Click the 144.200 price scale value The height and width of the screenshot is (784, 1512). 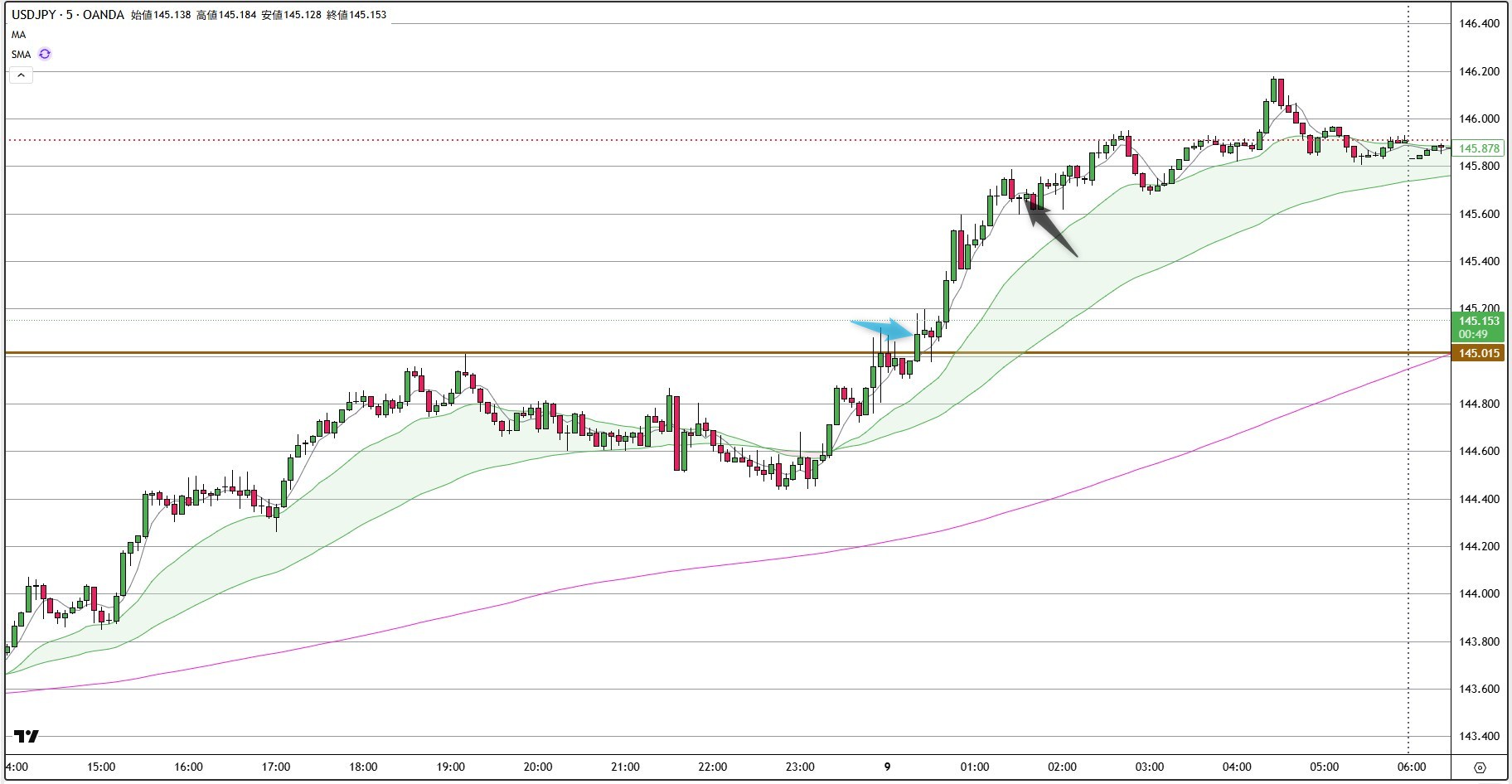point(1480,546)
